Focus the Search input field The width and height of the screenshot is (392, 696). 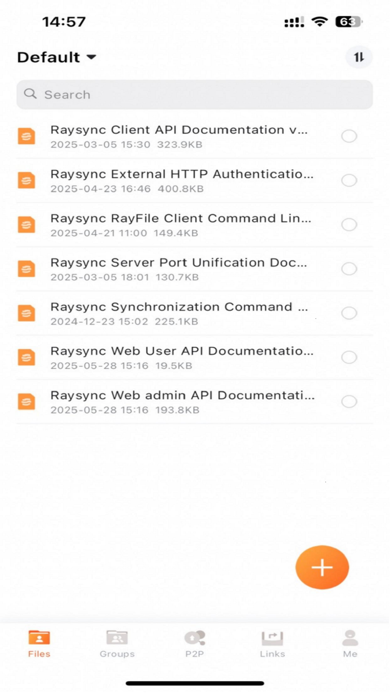coord(194,94)
